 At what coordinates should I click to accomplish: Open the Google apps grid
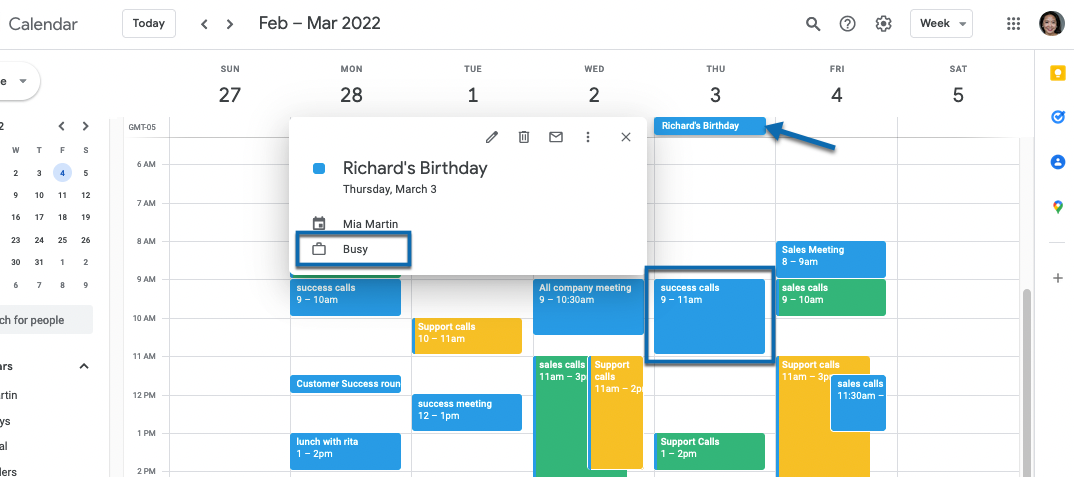tap(1014, 24)
